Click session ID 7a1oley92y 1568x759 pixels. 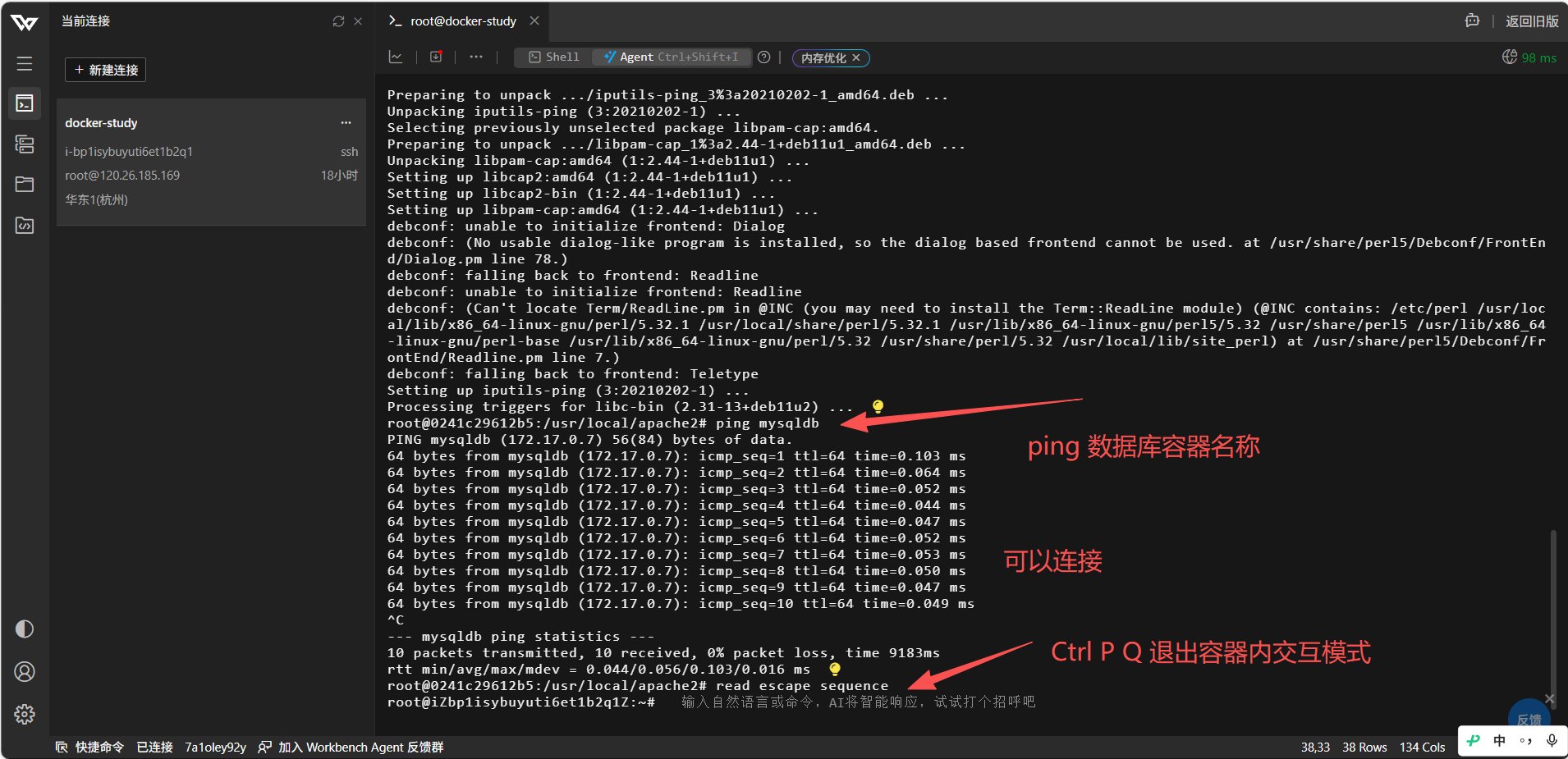point(215,747)
